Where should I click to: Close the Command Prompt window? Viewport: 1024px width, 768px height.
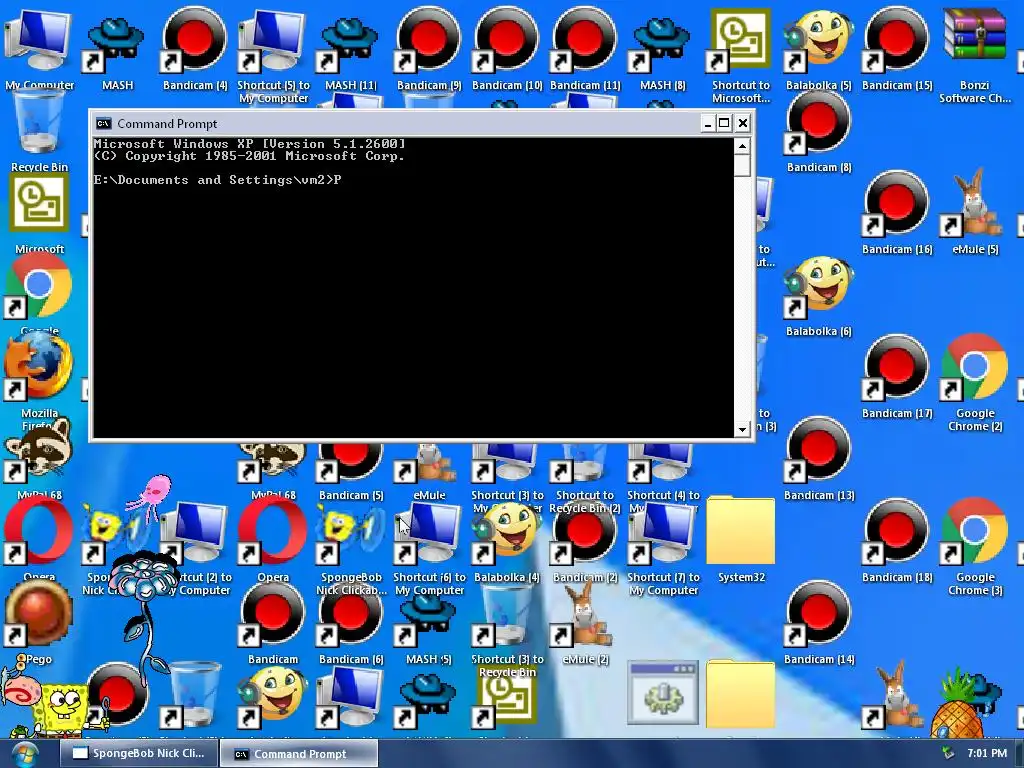743,123
